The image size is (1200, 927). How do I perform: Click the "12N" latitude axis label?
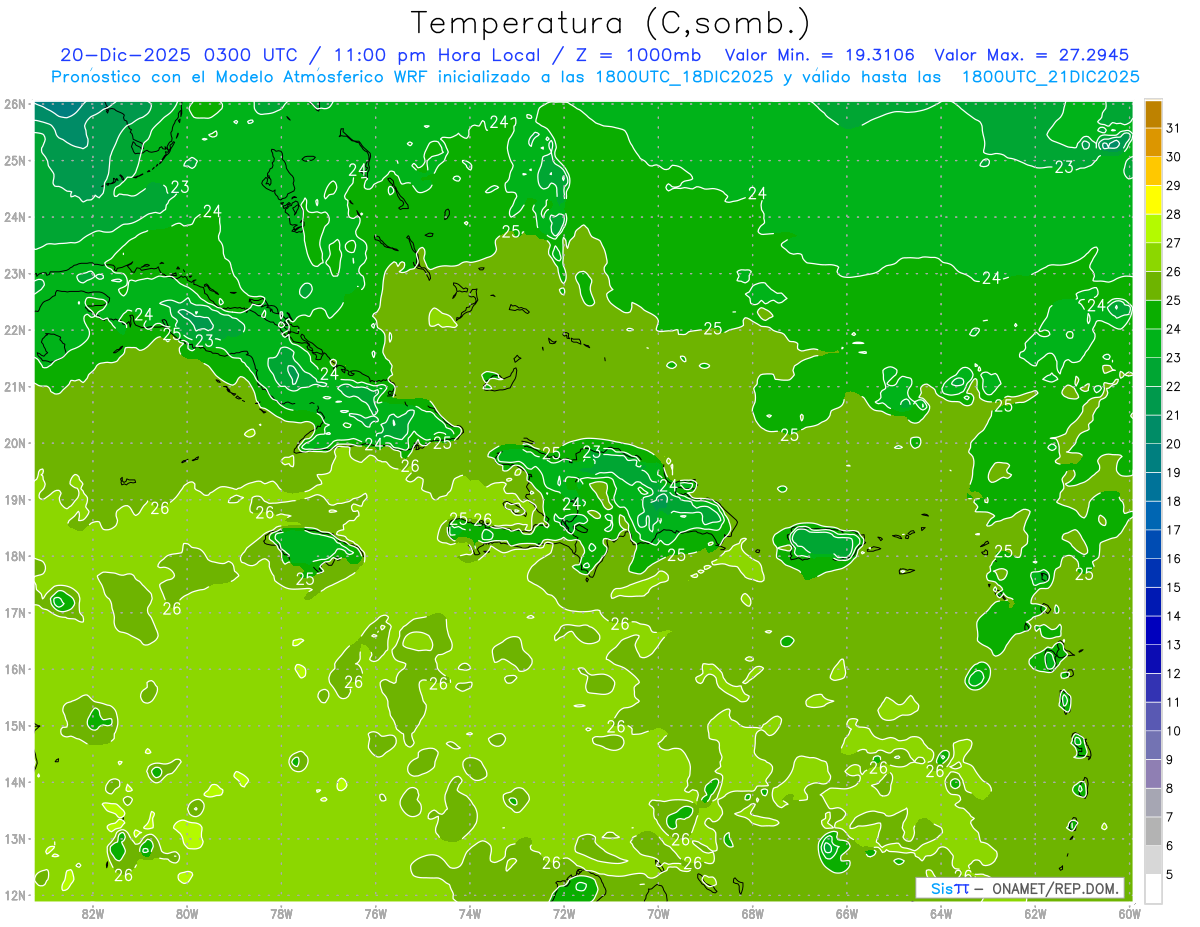click(x=15, y=895)
